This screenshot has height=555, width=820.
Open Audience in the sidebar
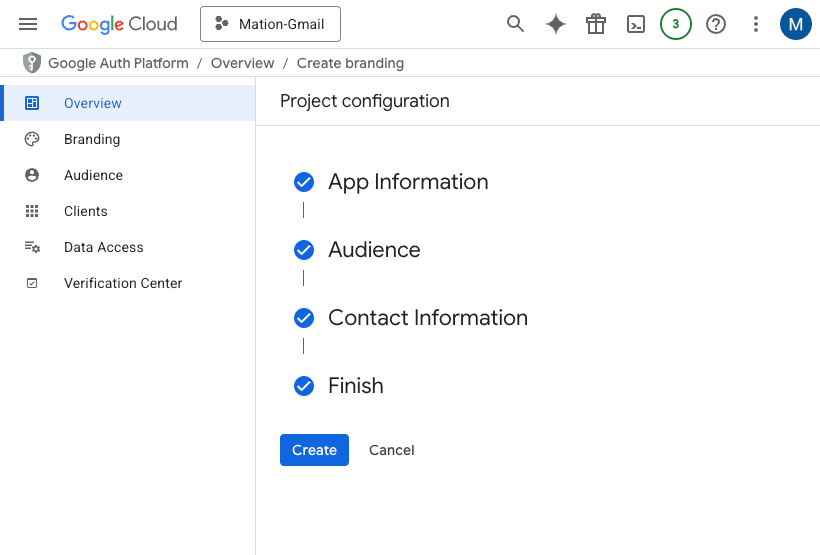coord(129,175)
